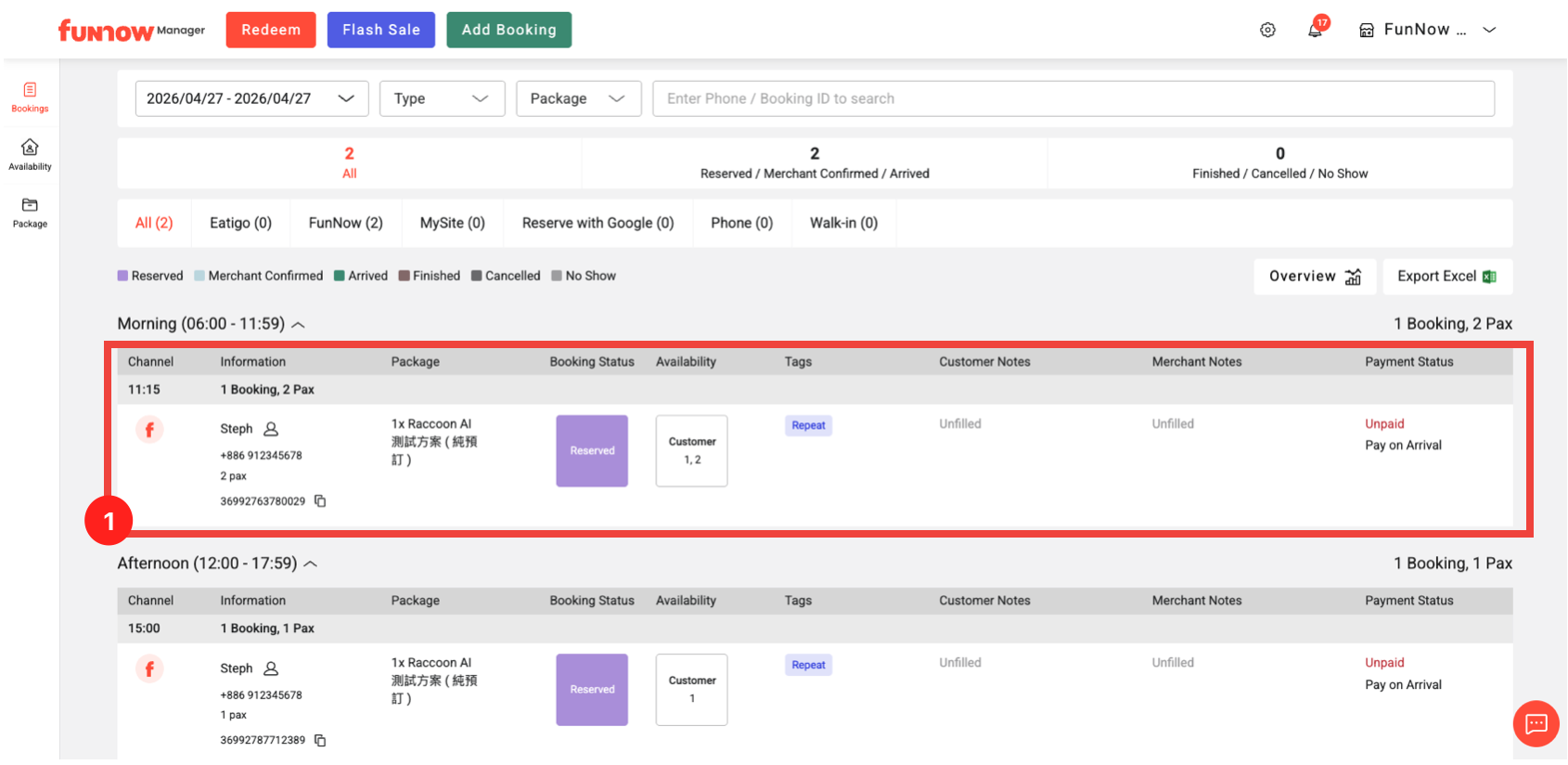Collapse the Afternoon bookings section

tap(311, 564)
